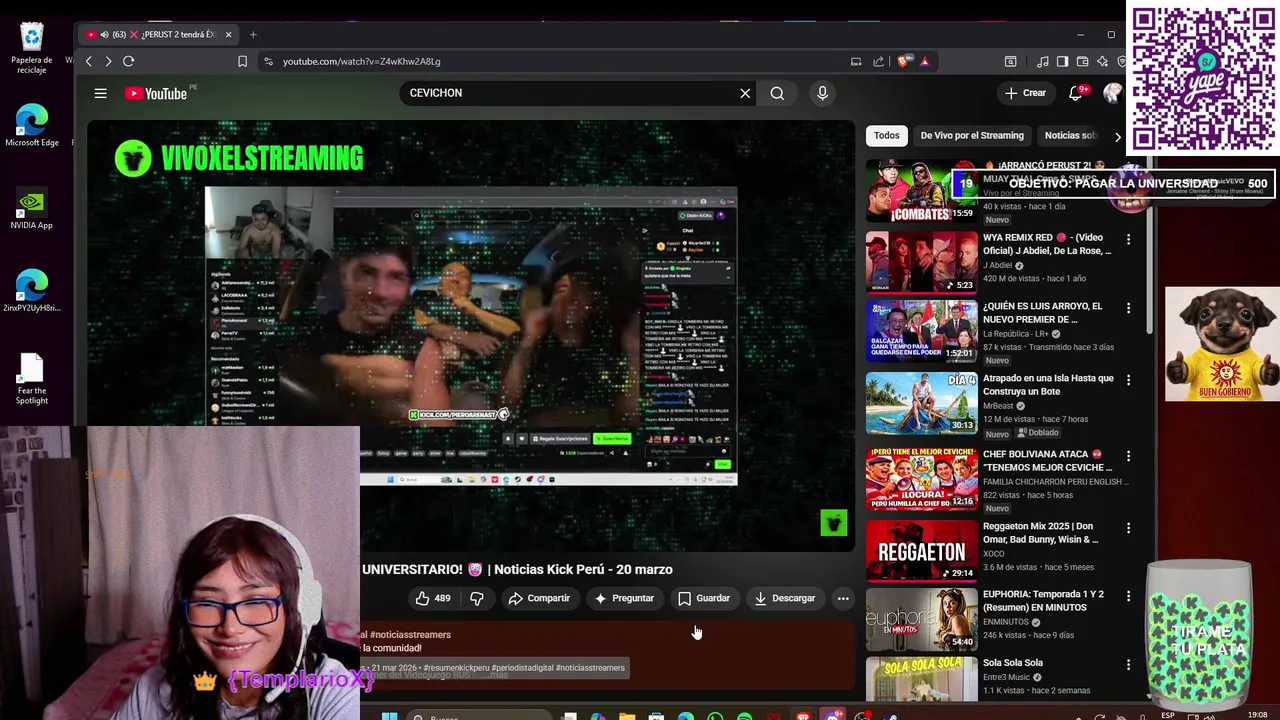Open the Microsoft Edge desktop shortcut
The width and height of the screenshot is (1280, 720).
tap(32, 125)
